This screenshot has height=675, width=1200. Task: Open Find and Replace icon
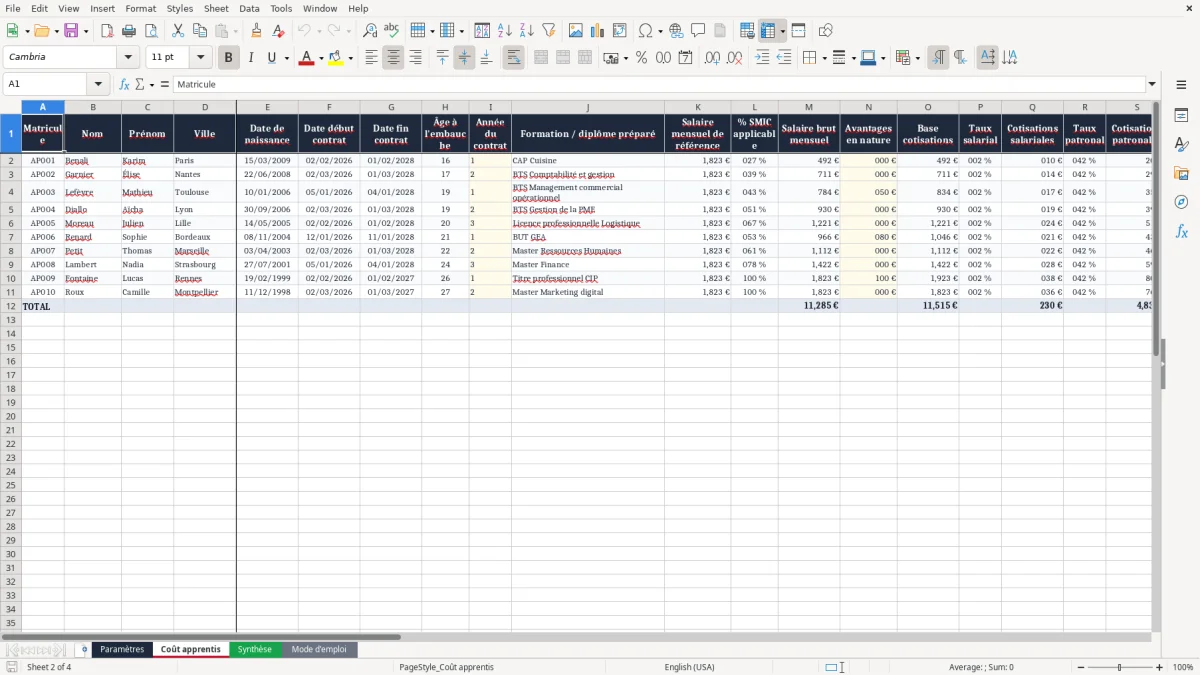click(370, 31)
